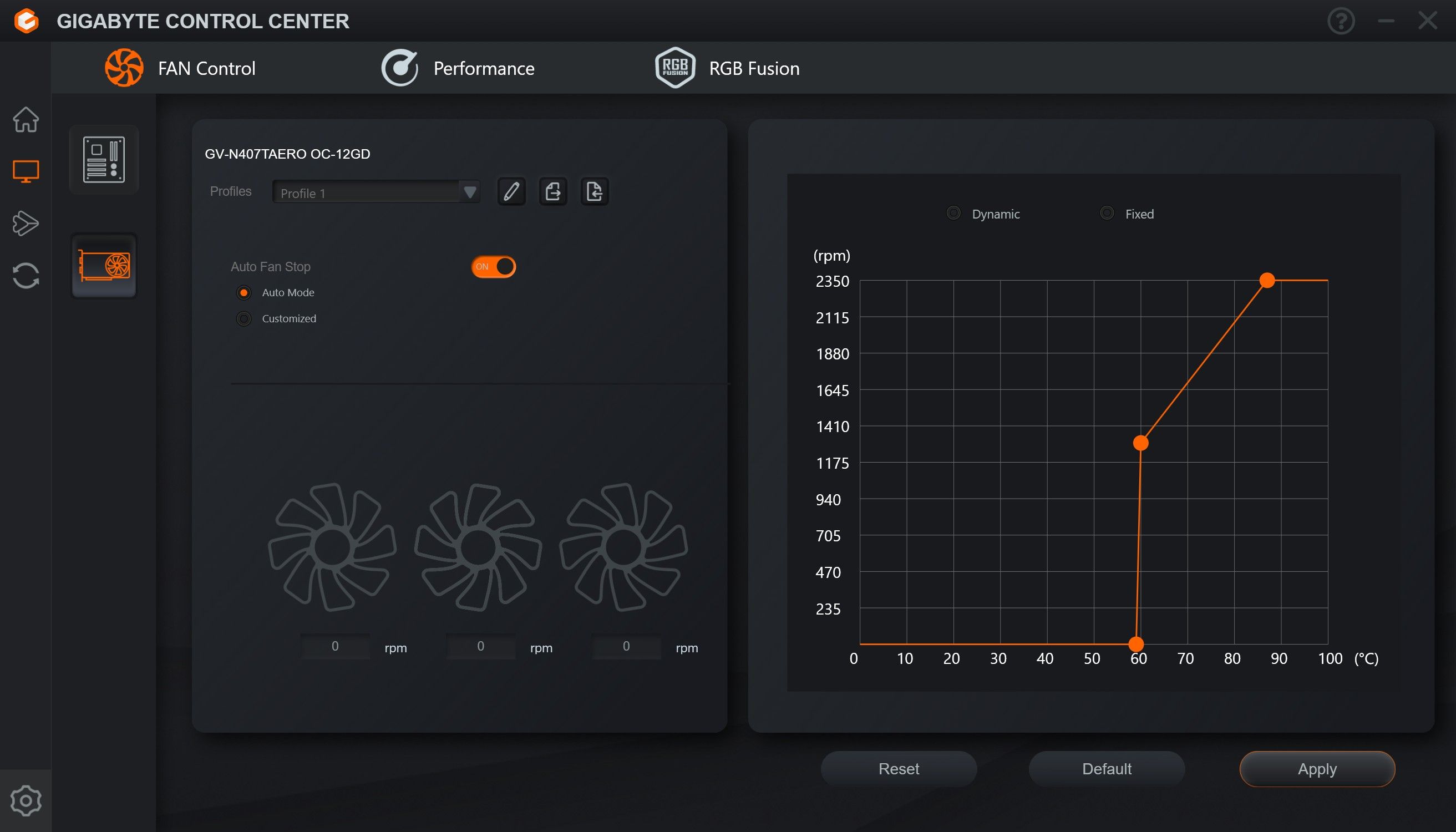
Task: Click the middle fan illustration
Action: click(478, 547)
